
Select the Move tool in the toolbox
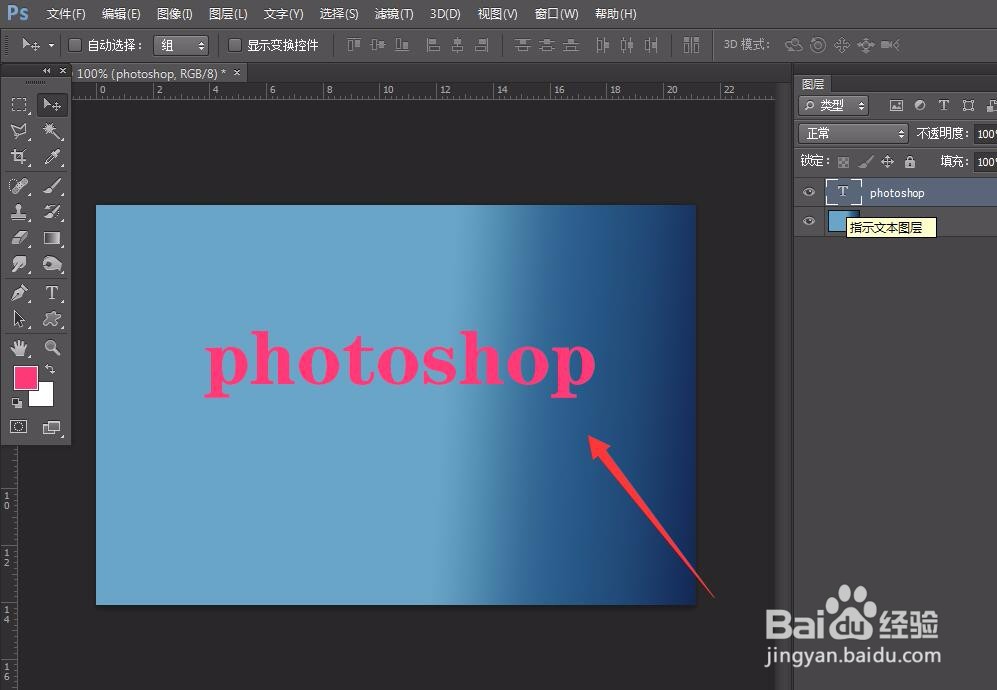[x=52, y=105]
